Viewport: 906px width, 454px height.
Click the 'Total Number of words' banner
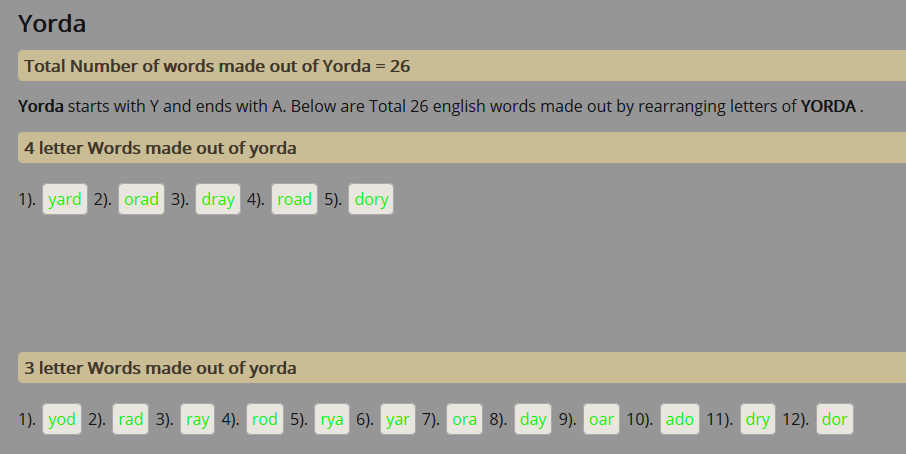pyautogui.click(x=217, y=66)
